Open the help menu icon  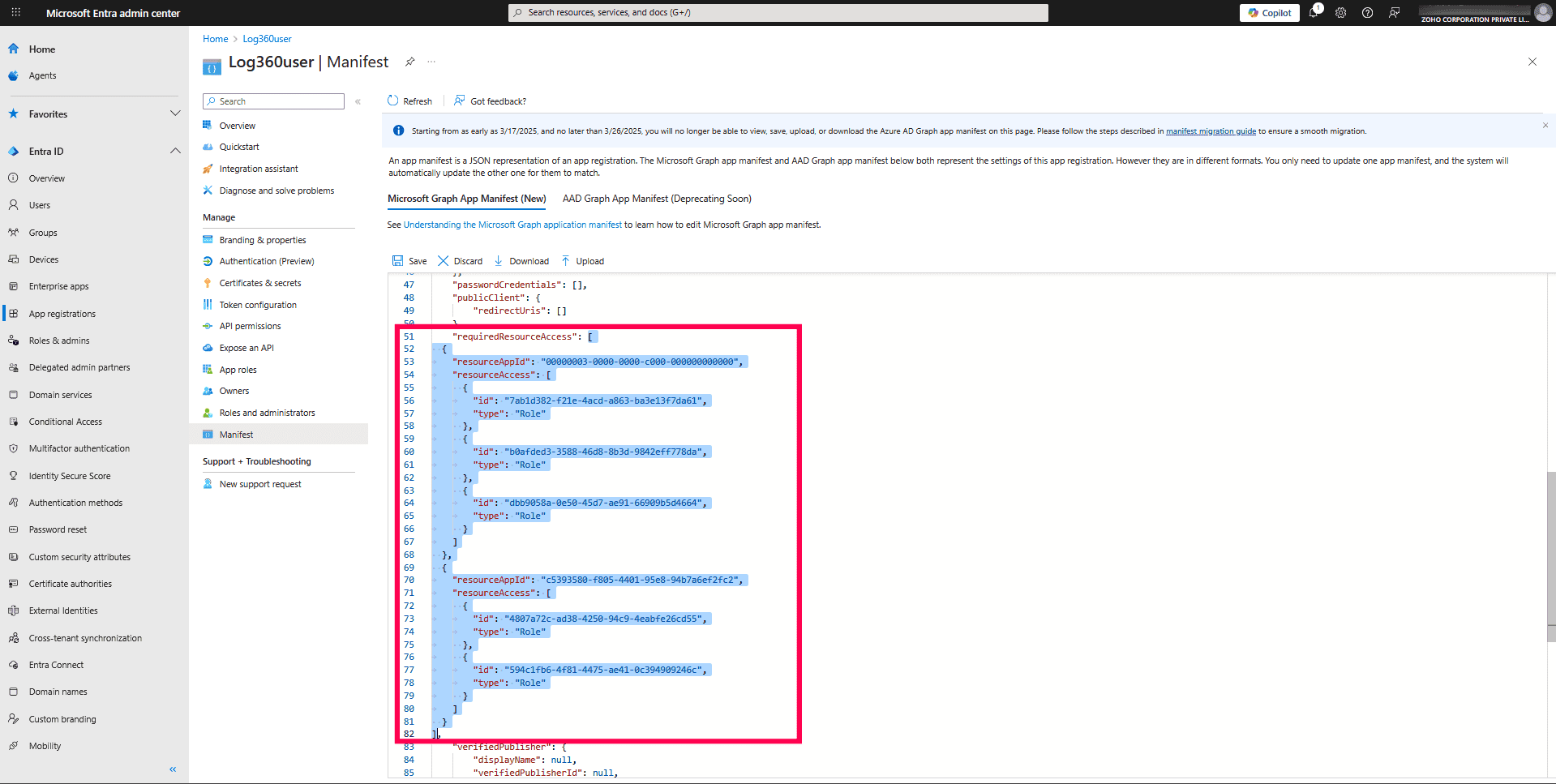coord(1366,12)
